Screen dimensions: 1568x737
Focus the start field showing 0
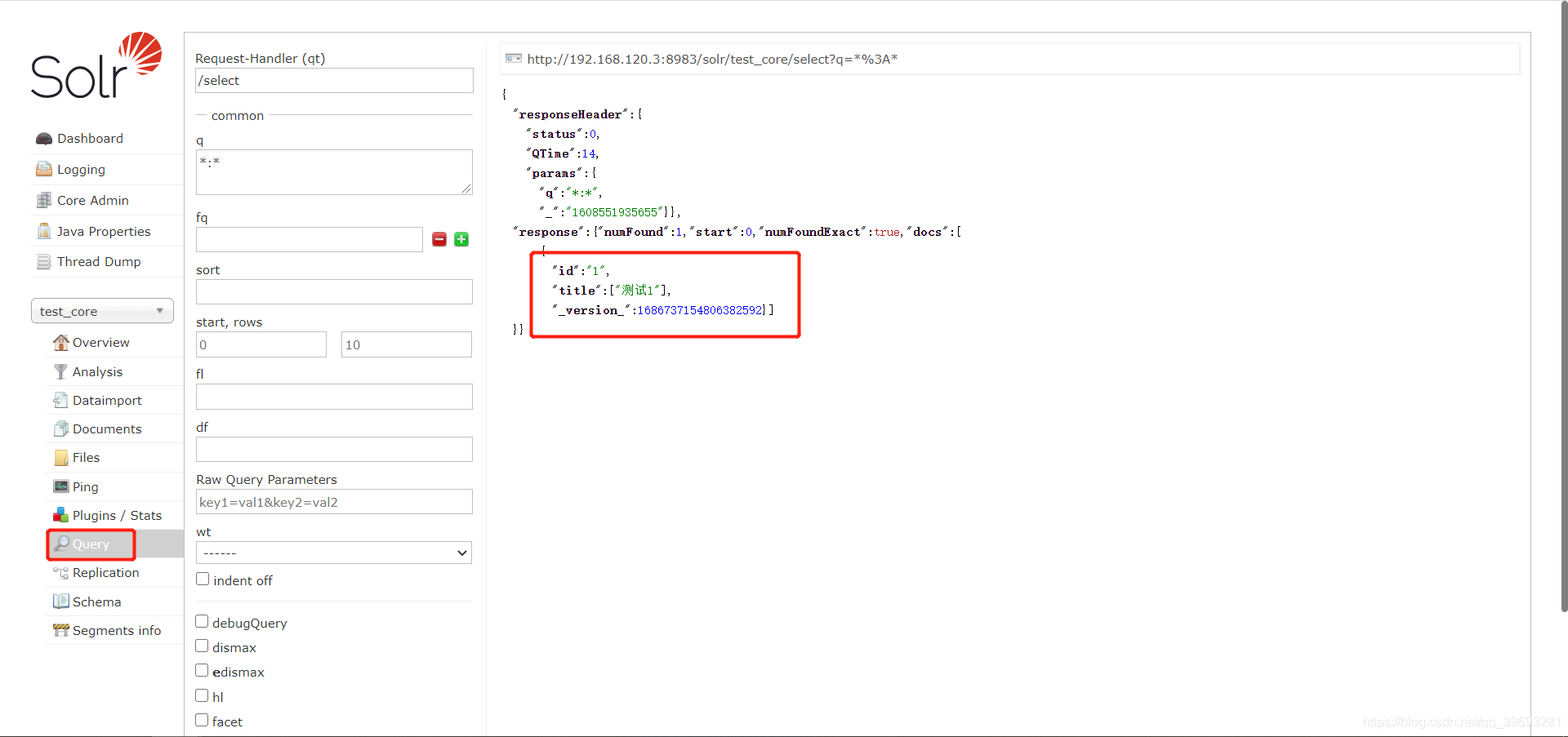261,344
